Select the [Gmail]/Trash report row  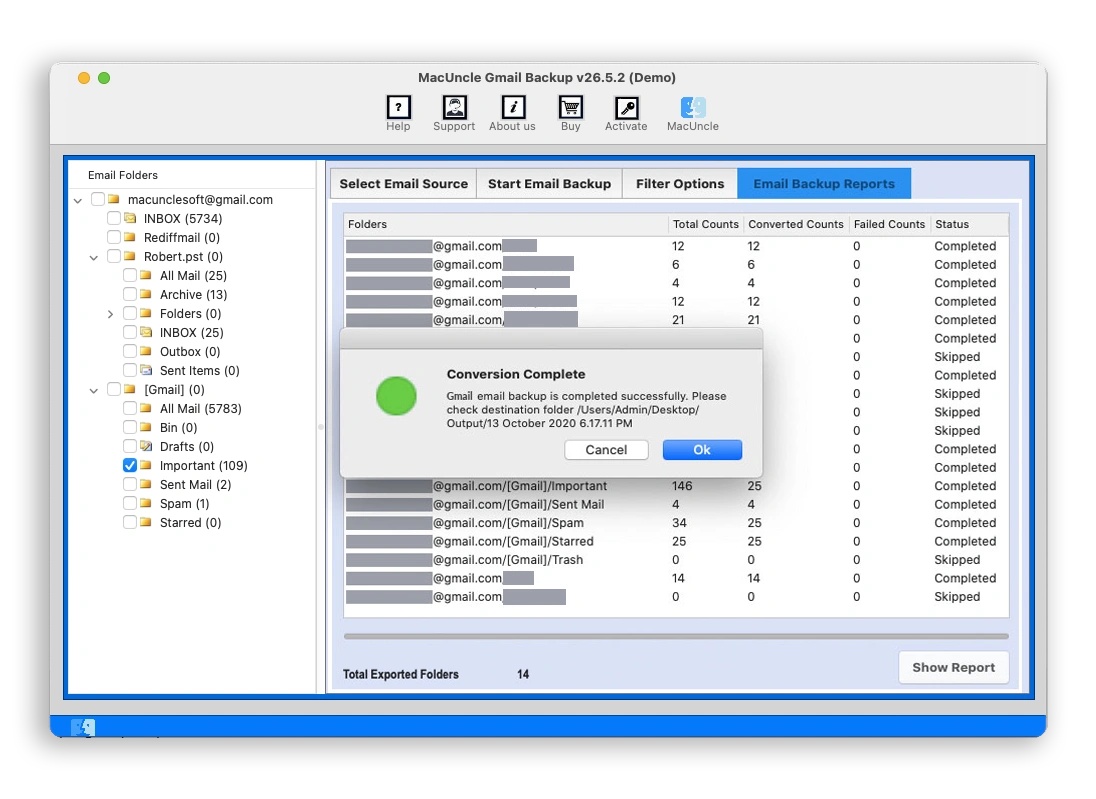pos(676,560)
